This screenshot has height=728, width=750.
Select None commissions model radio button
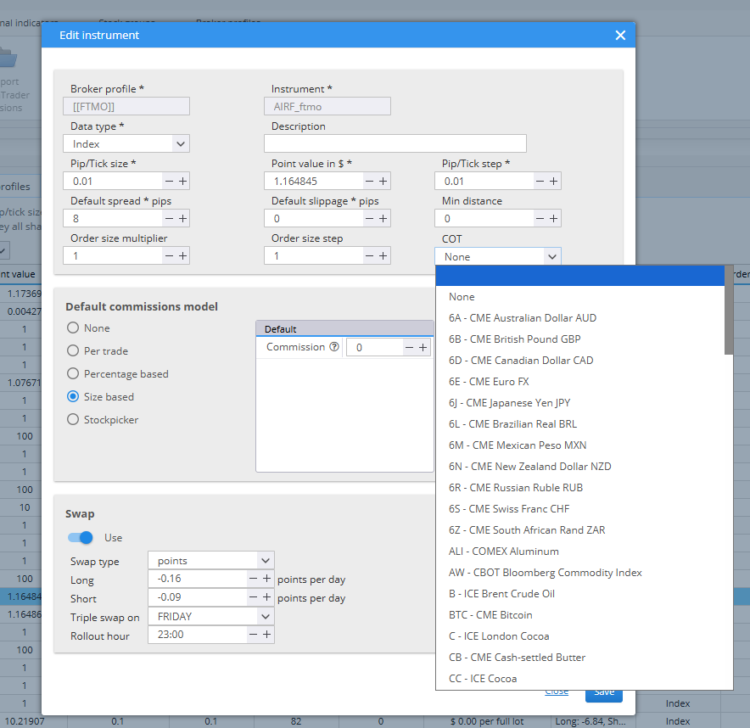(x=73, y=328)
